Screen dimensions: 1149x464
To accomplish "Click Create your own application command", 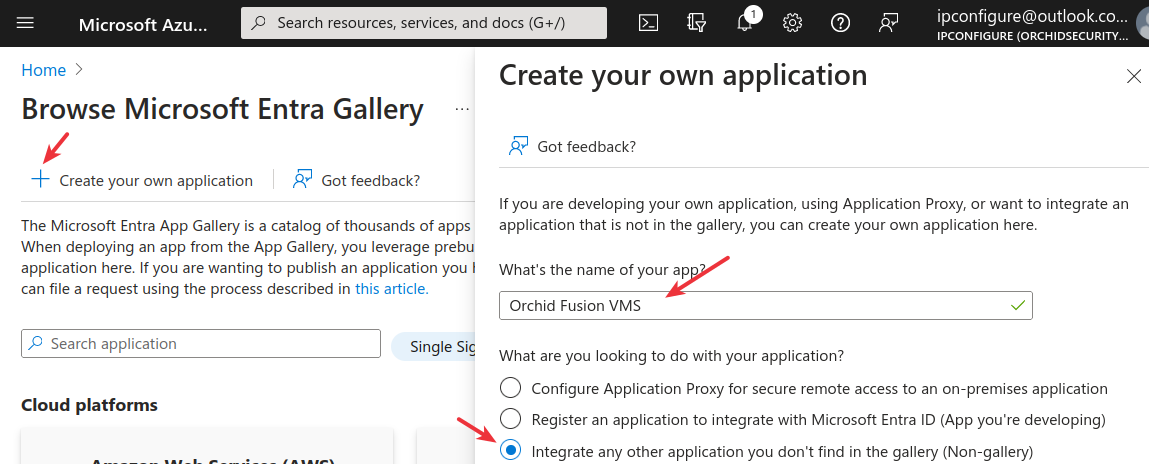I will 142,180.
